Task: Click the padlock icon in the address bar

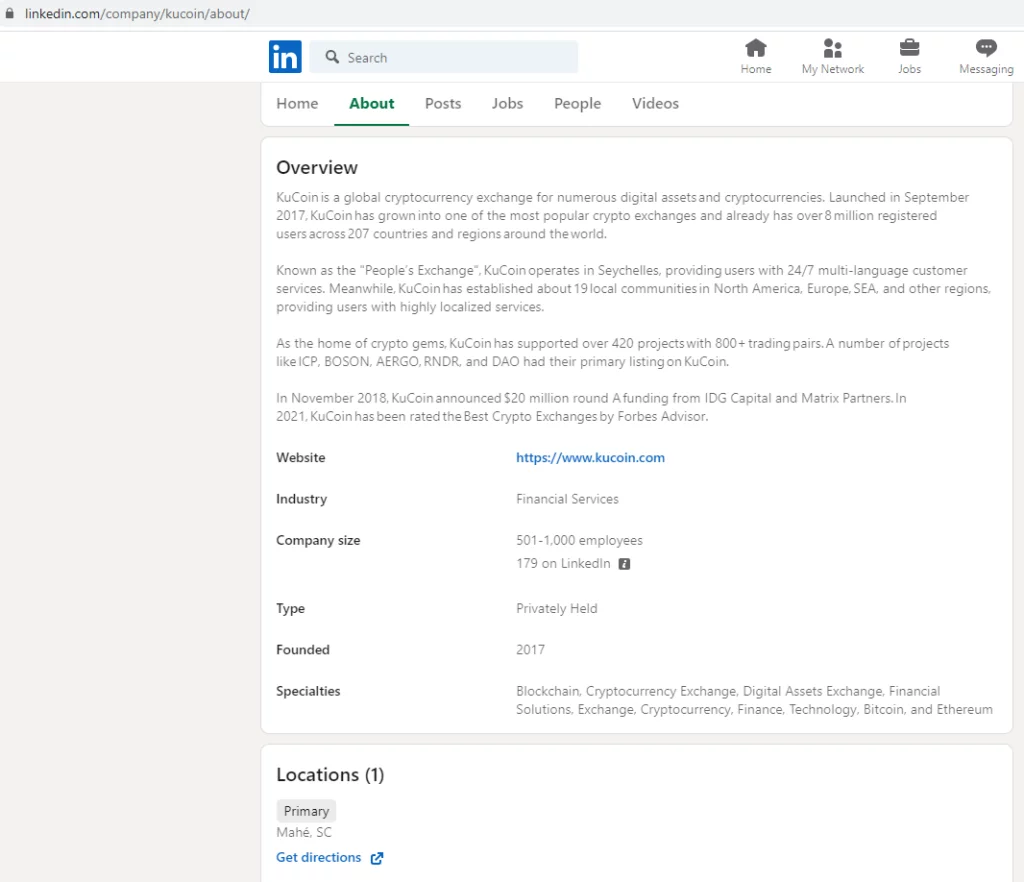Action: pyautogui.click(x=10, y=14)
